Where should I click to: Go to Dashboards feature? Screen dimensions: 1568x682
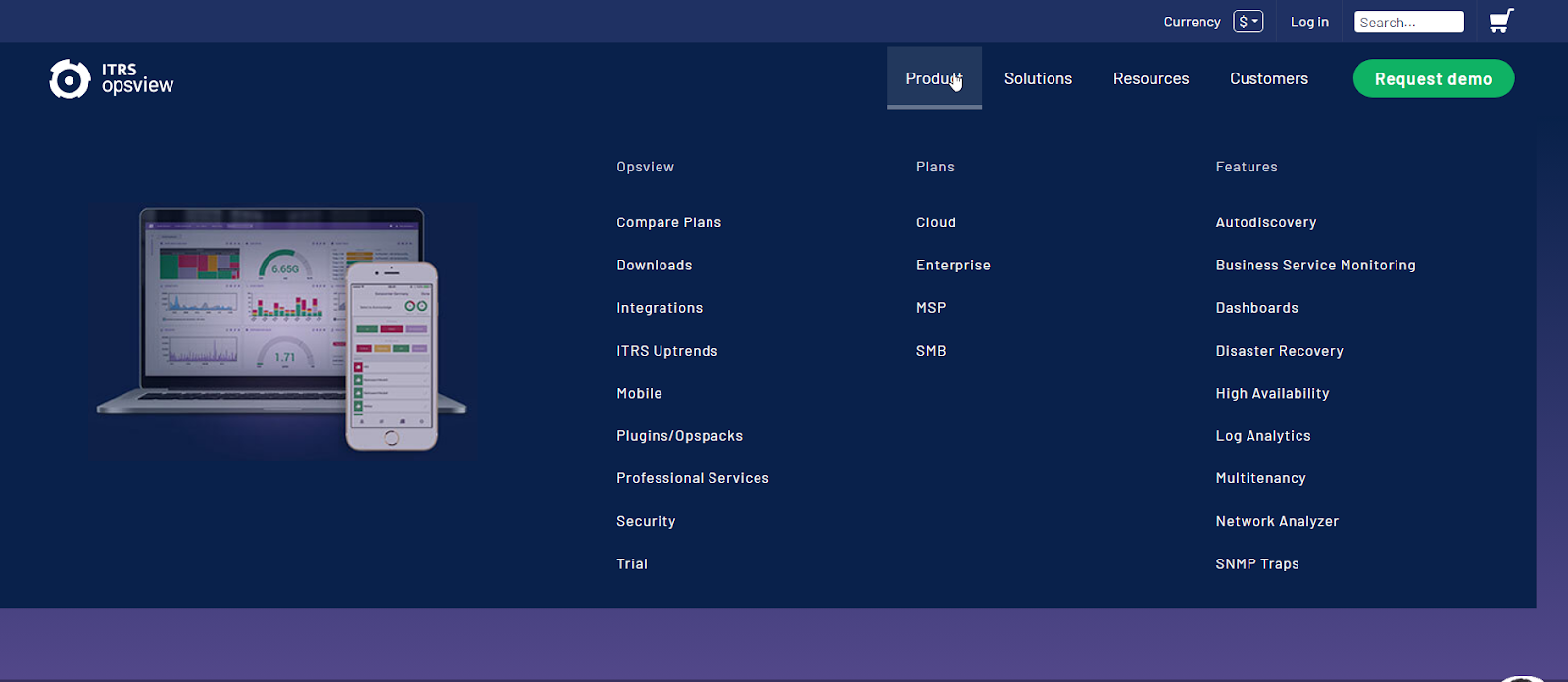coord(1257,308)
